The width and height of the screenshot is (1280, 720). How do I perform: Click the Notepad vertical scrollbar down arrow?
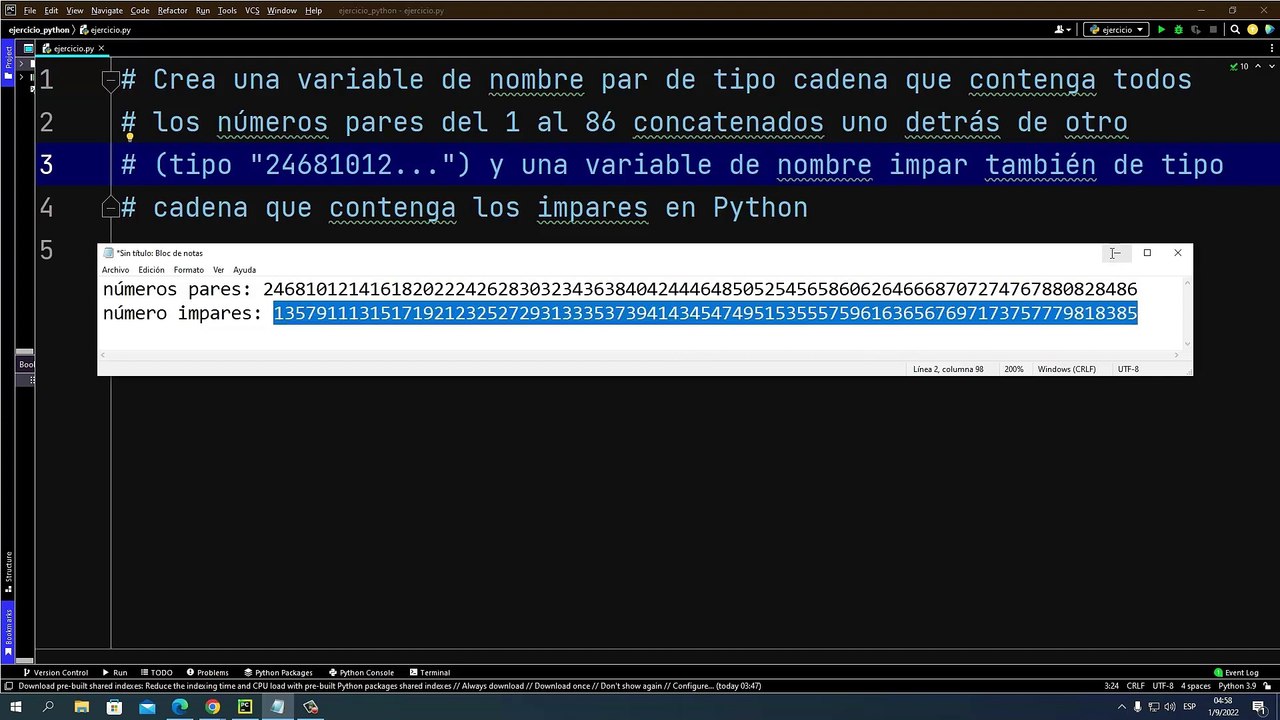pos(1187,344)
